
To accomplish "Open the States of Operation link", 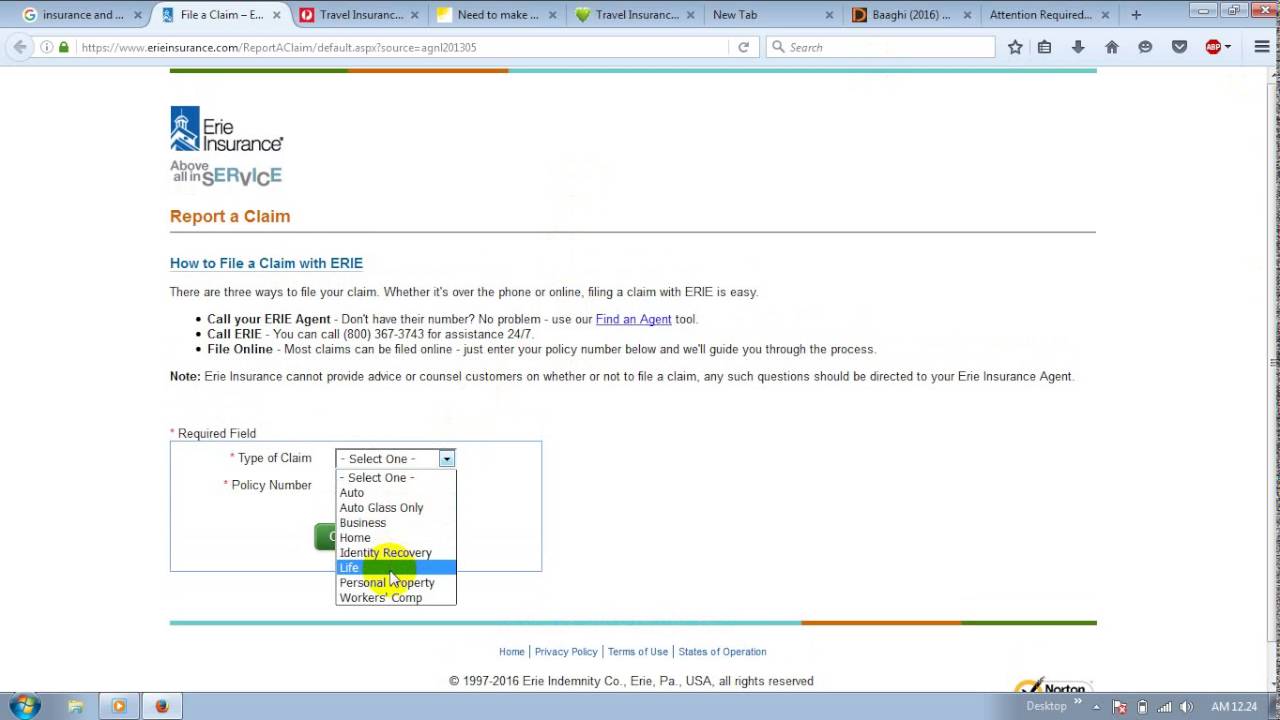I will [722, 651].
